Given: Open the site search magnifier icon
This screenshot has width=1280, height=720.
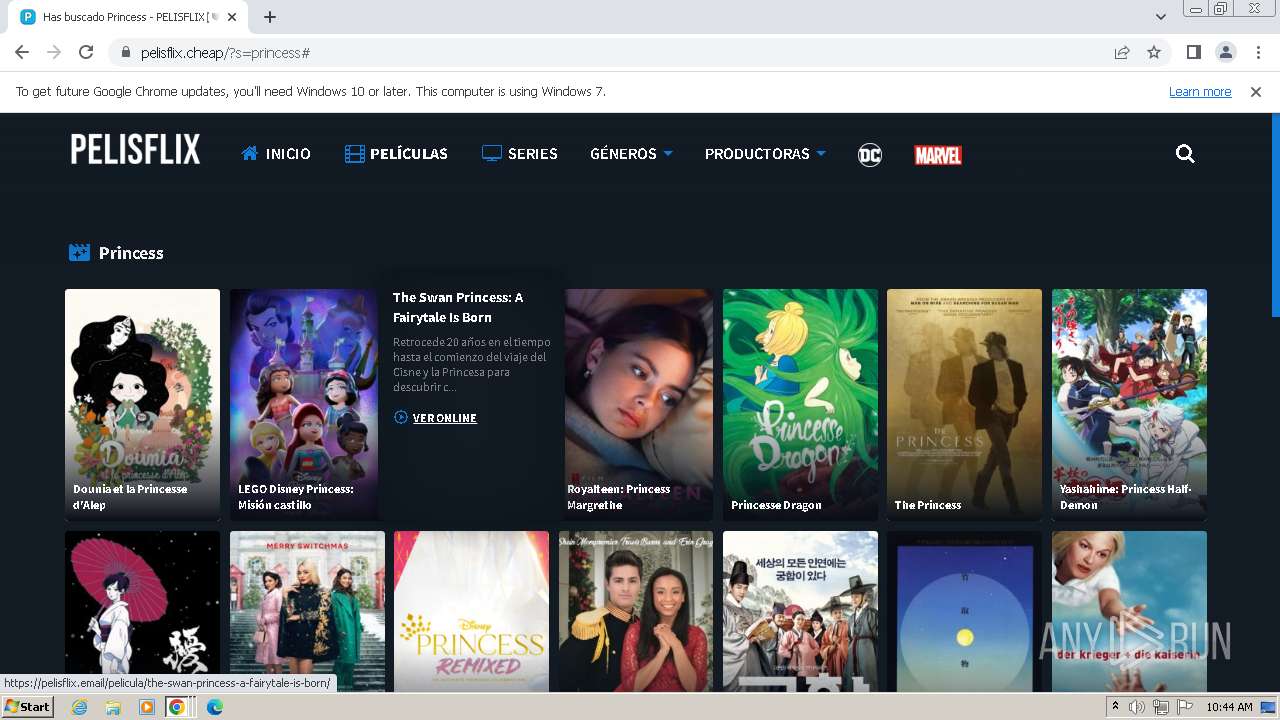Looking at the screenshot, I should pyautogui.click(x=1185, y=153).
